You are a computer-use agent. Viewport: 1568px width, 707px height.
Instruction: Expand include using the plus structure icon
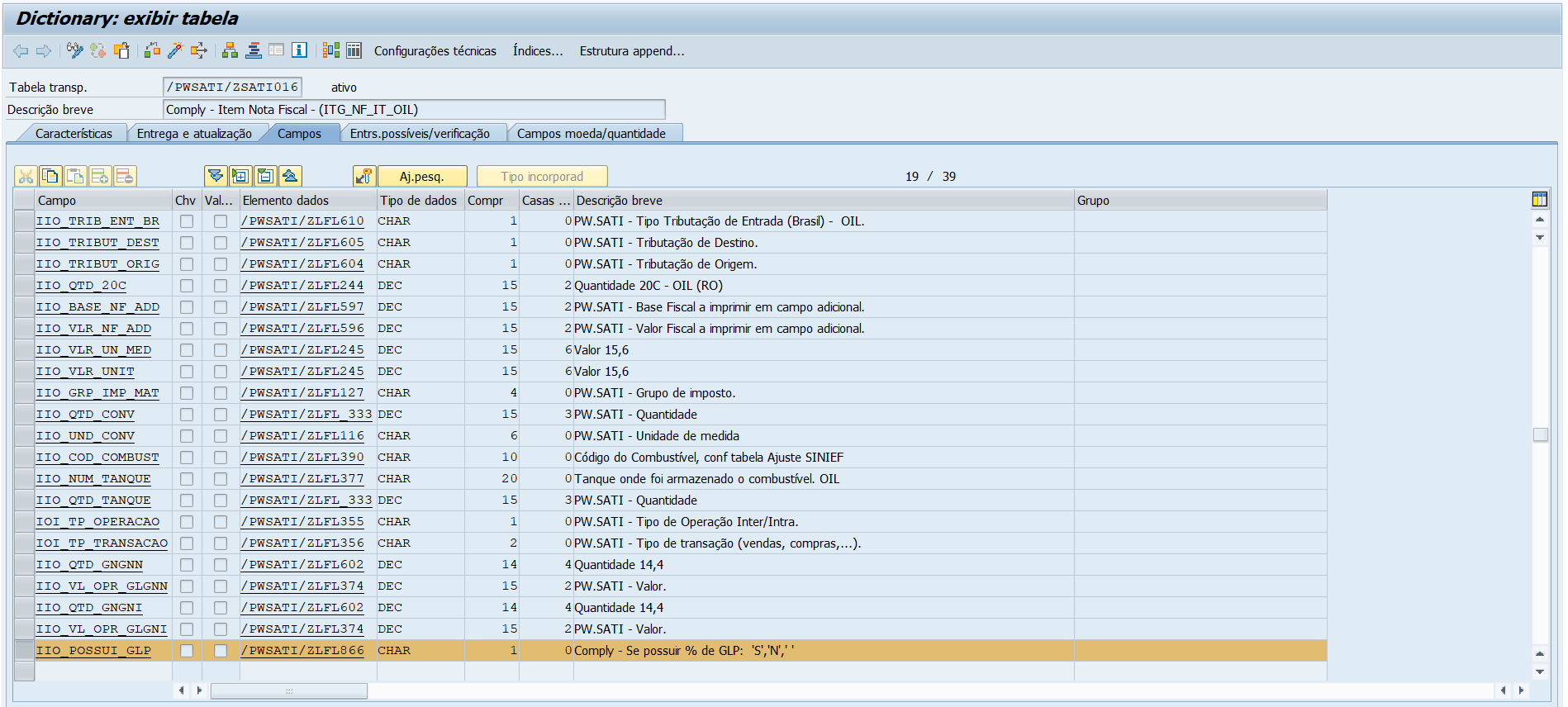[240, 176]
